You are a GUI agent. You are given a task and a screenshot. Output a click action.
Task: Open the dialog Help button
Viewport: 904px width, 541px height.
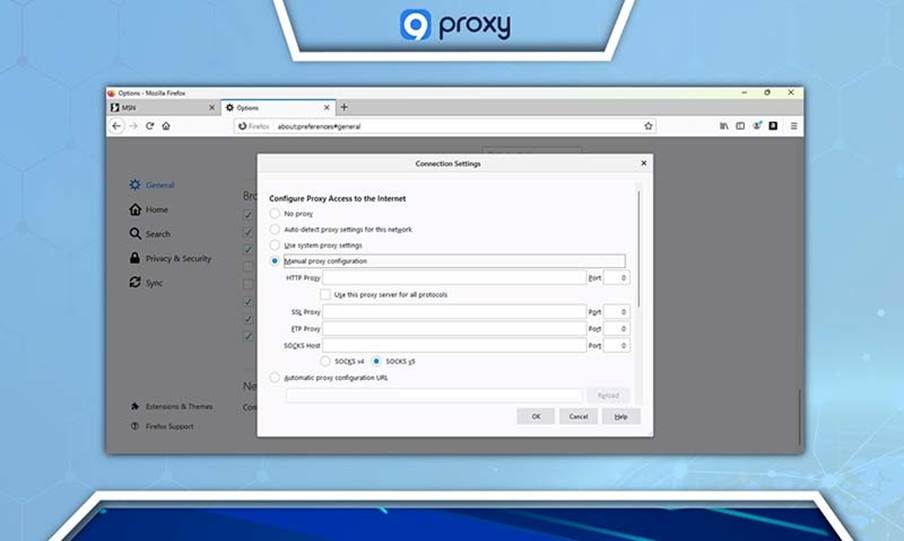pos(621,416)
